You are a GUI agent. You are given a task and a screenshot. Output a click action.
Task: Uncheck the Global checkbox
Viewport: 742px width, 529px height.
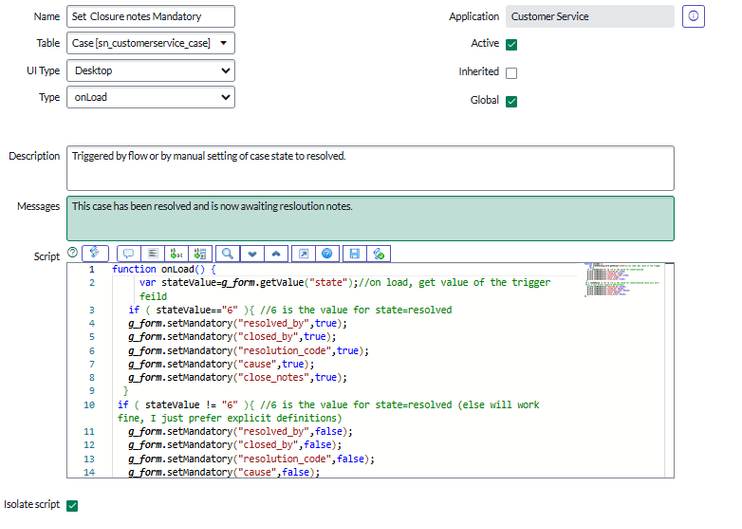(x=512, y=101)
